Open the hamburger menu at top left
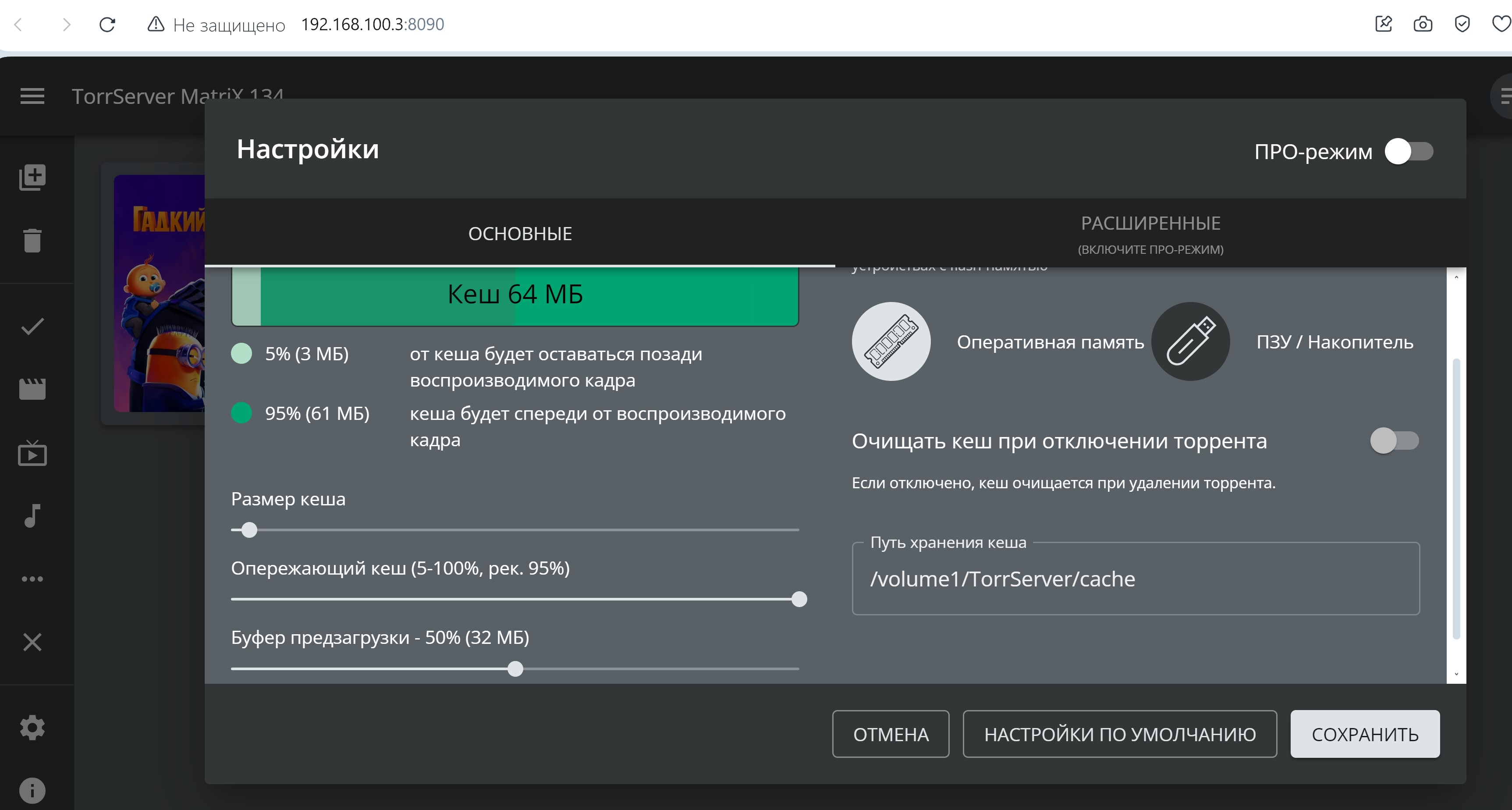 coord(32,96)
